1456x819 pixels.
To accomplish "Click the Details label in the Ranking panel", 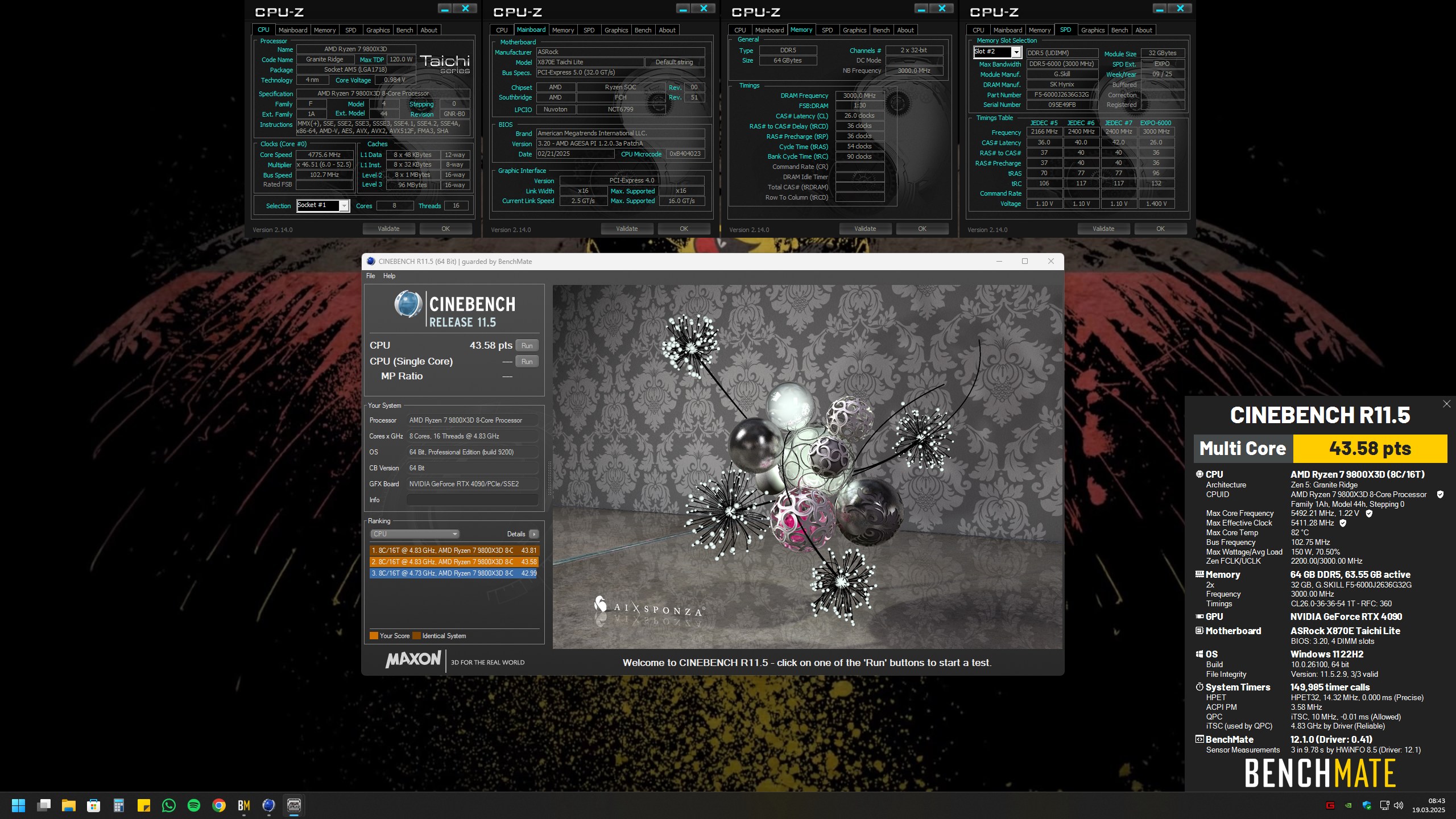I will click(516, 534).
